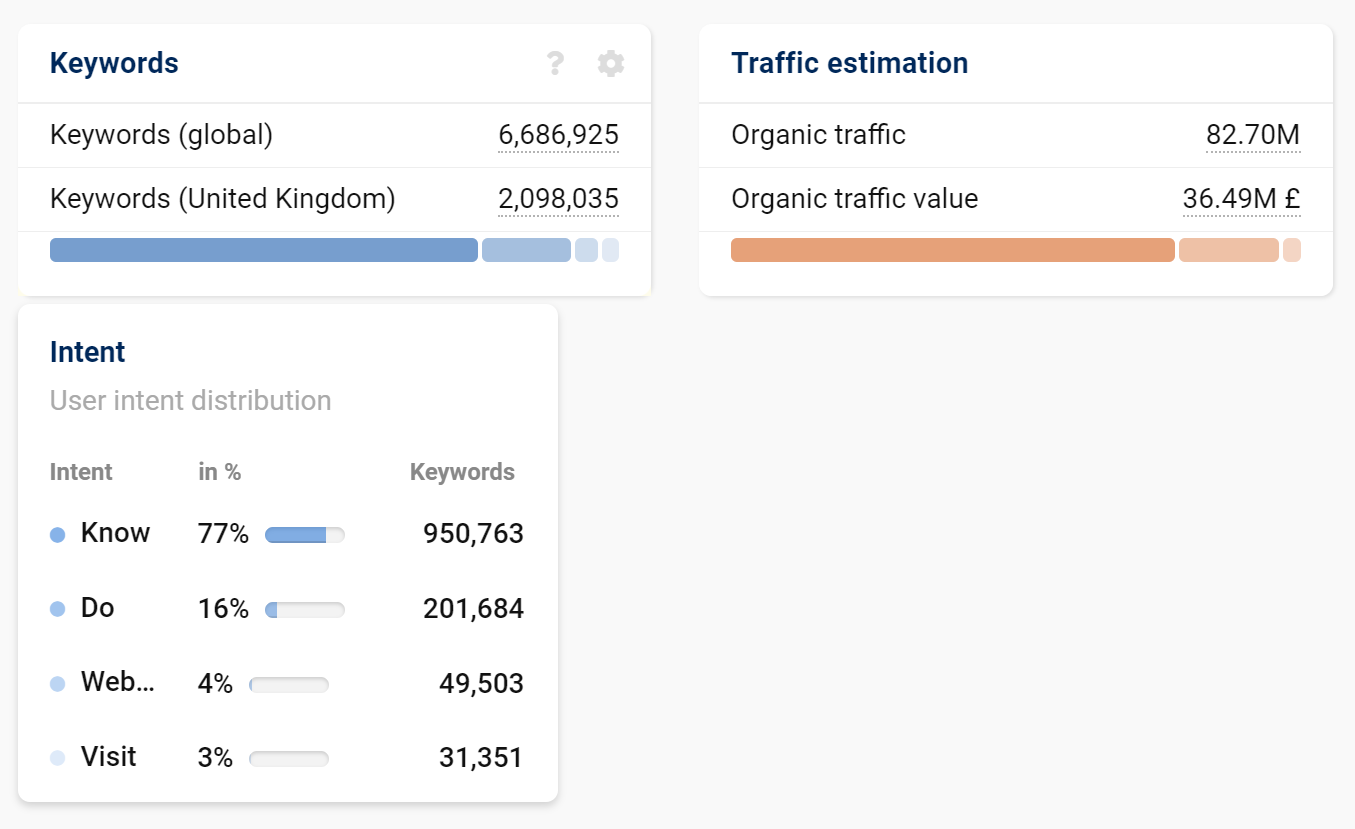
Task: Click the blue dot beside Know
Action: coord(57,535)
